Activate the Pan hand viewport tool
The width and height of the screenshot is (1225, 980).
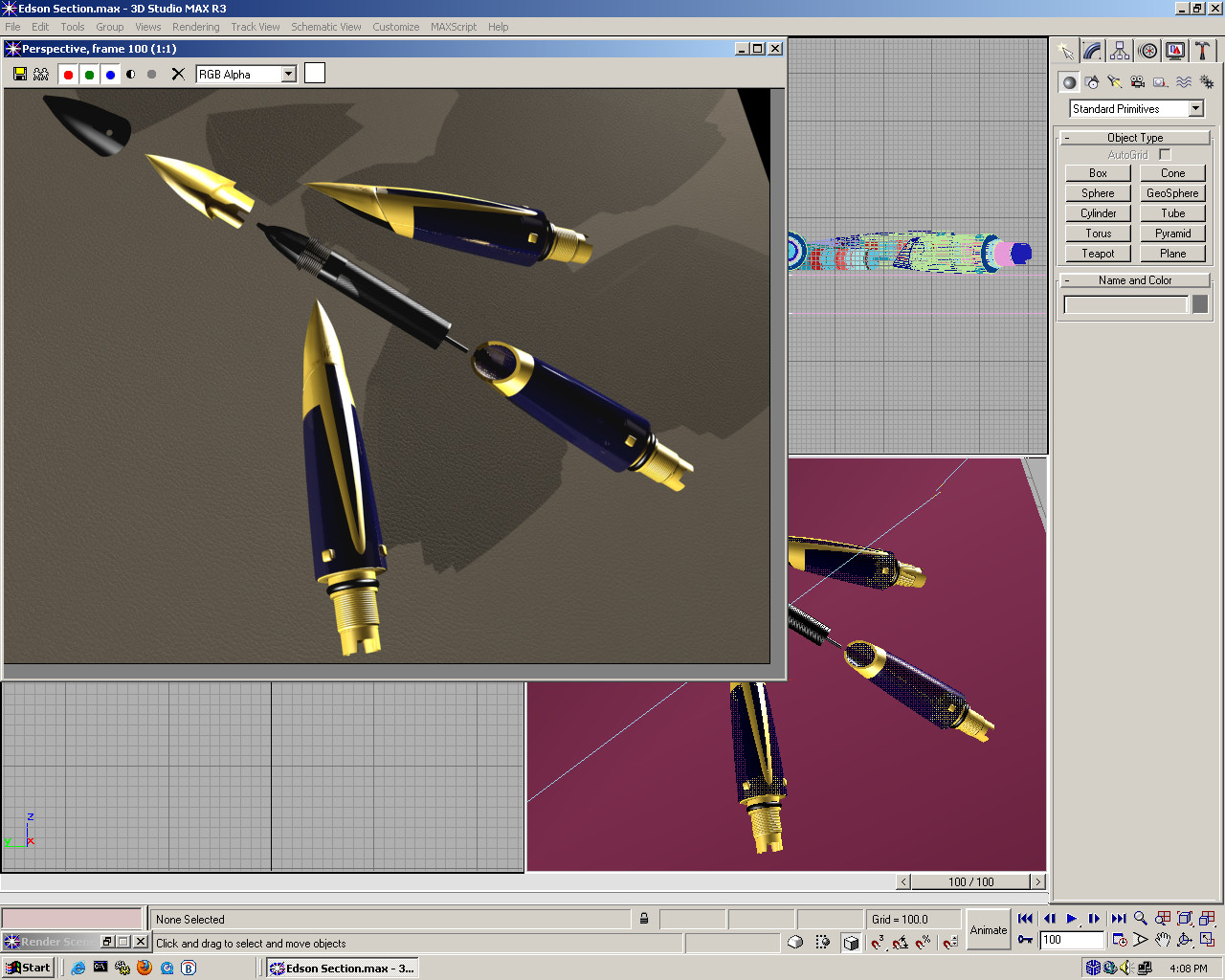tap(1163, 940)
